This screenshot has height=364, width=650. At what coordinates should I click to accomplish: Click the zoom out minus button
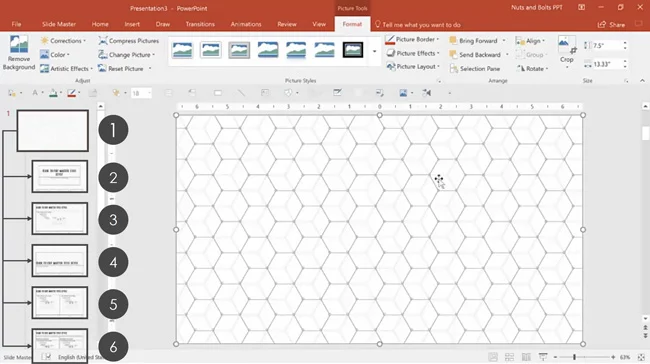(555, 357)
